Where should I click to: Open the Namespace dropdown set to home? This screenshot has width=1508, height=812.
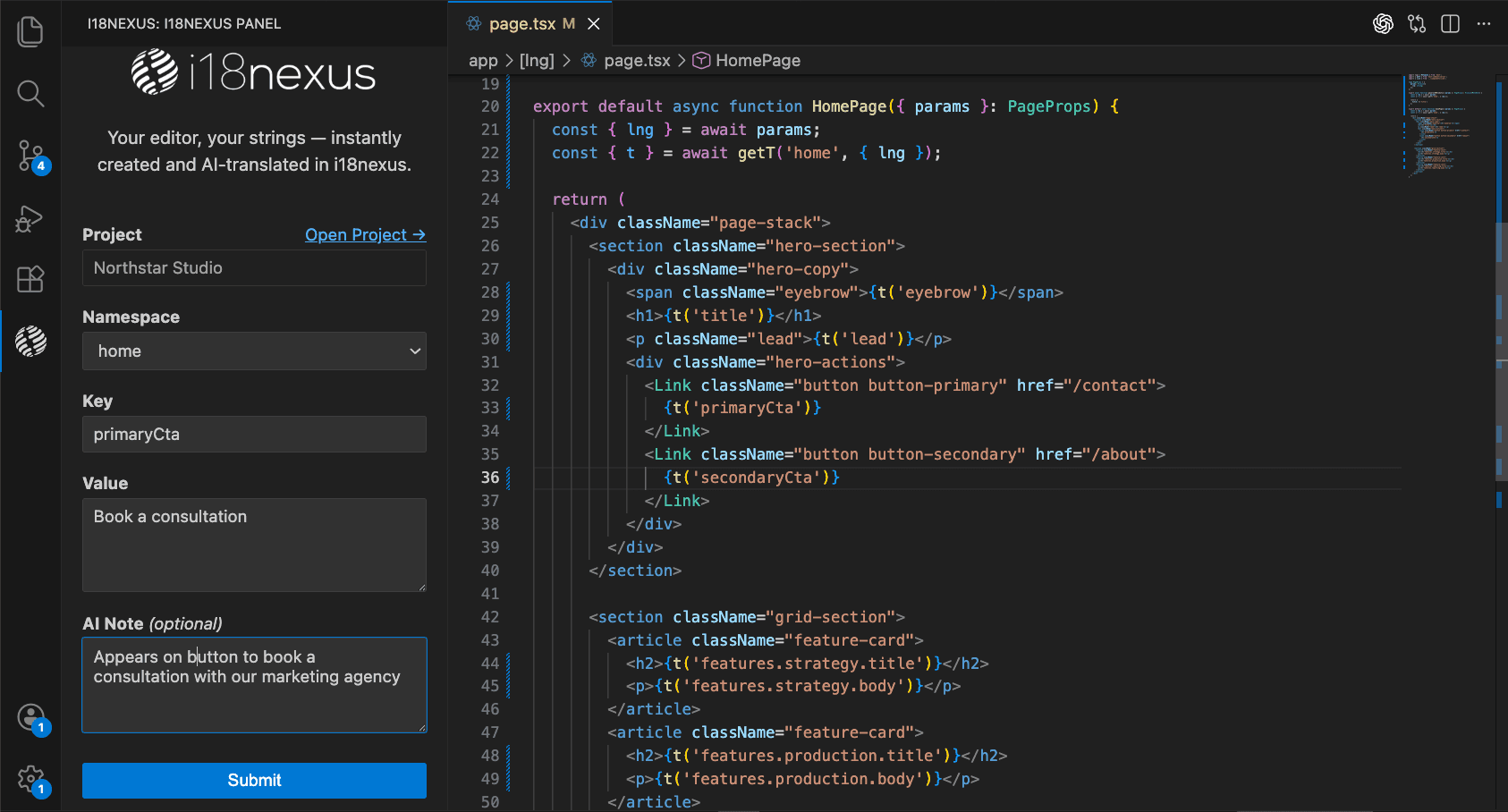click(x=254, y=351)
